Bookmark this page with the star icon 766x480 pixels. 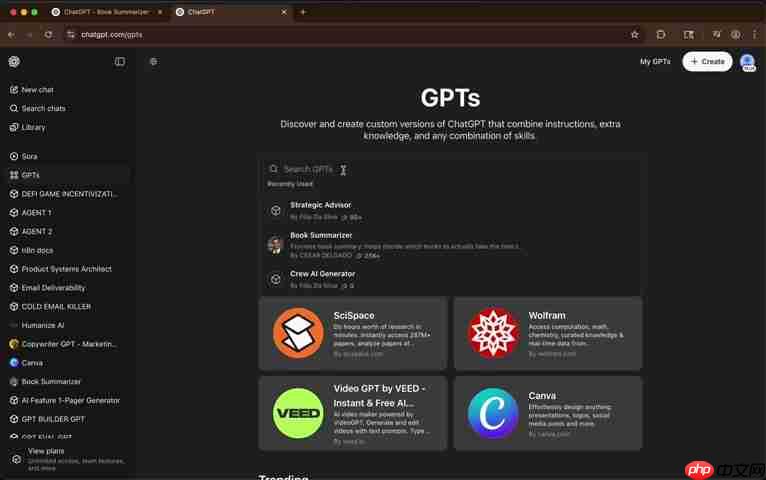point(635,35)
